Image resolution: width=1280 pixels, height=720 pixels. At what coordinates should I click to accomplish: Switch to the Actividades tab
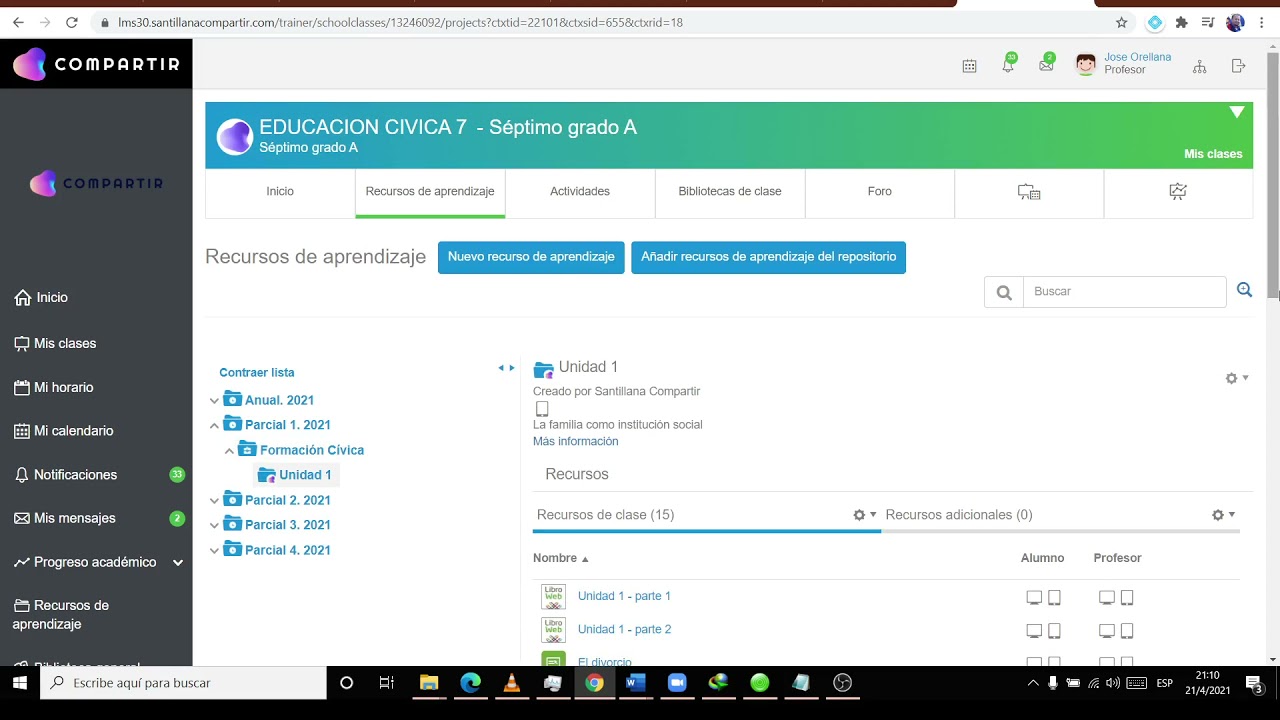point(580,192)
